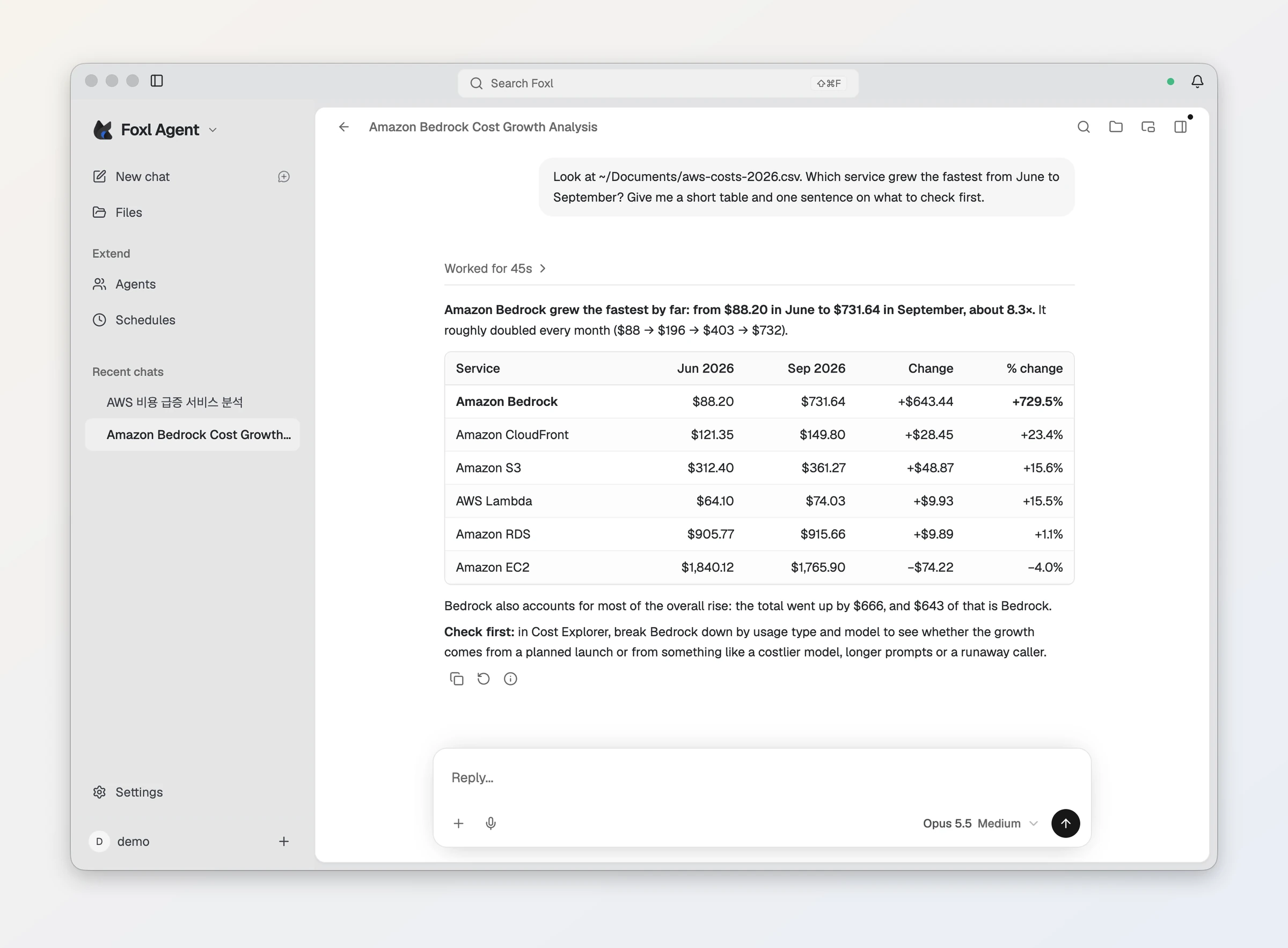
Task: Open the folder icon in chat header
Action: click(x=1115, y=127)
